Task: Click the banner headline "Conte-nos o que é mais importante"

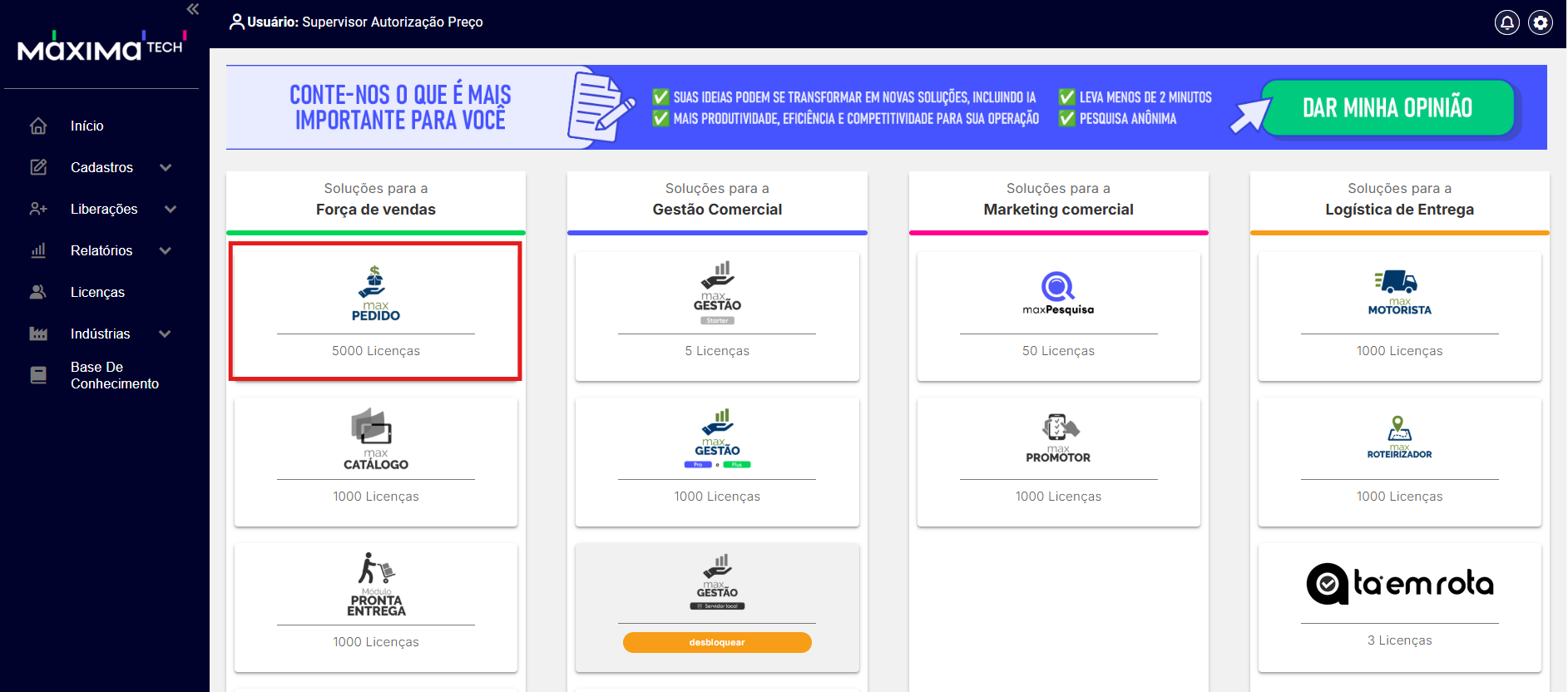Action: pyautogui.click(x=400, y=107)
